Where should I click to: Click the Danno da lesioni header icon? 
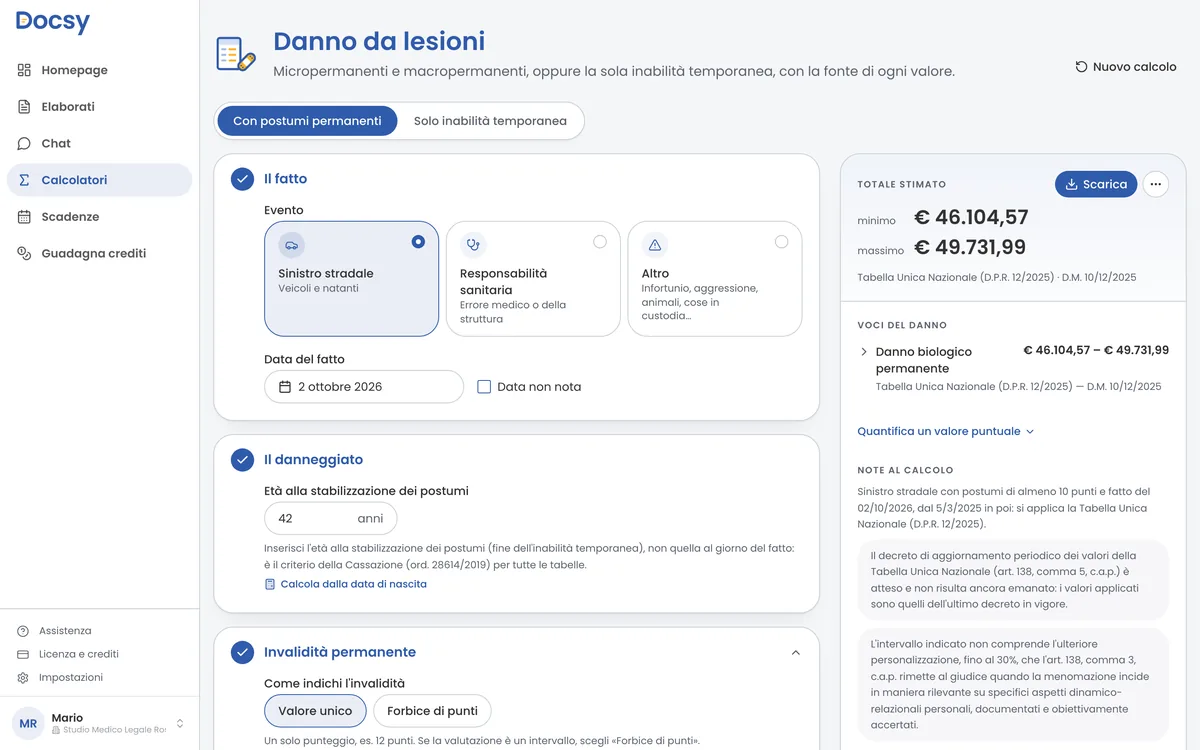[237, 53]
